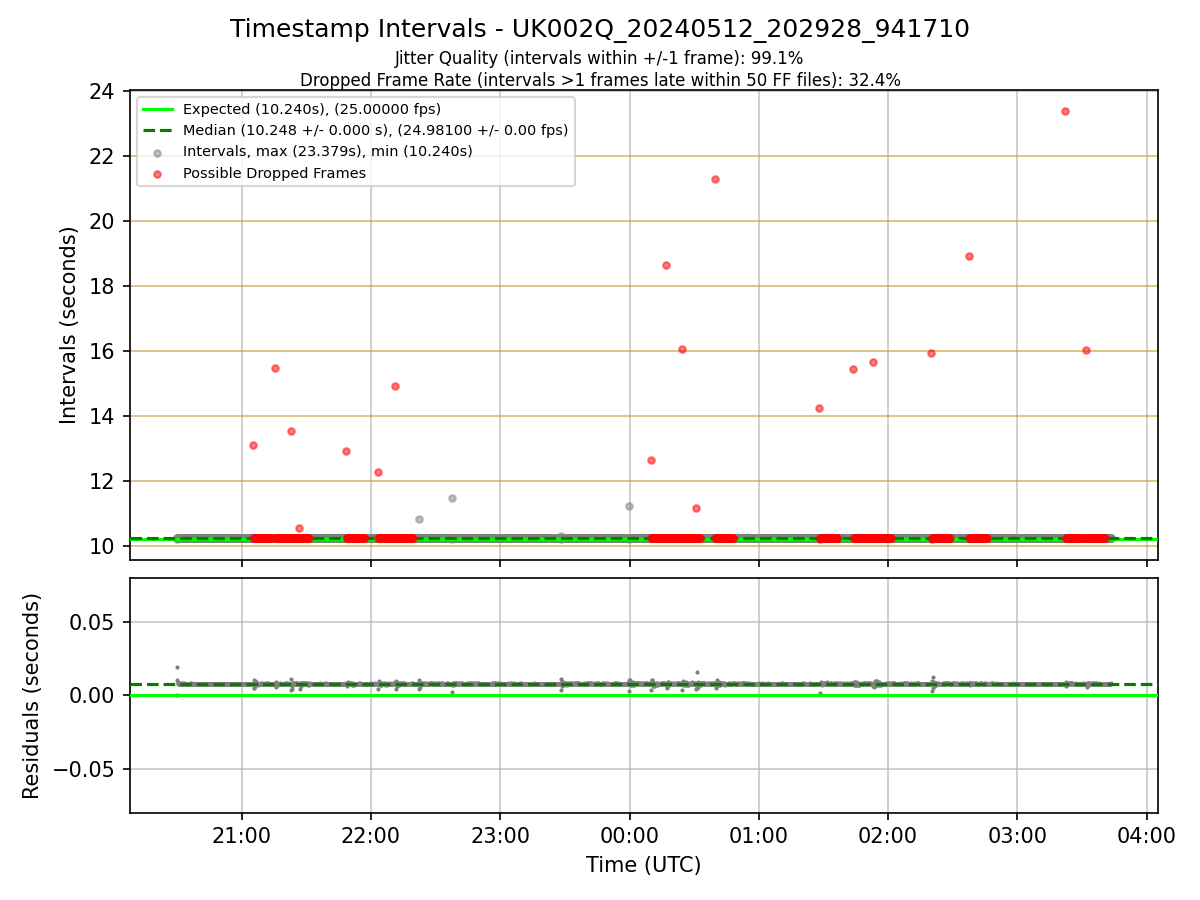
Task: Click the "Intervals (seconds)" y-axis label
Action: pos(68,325)
